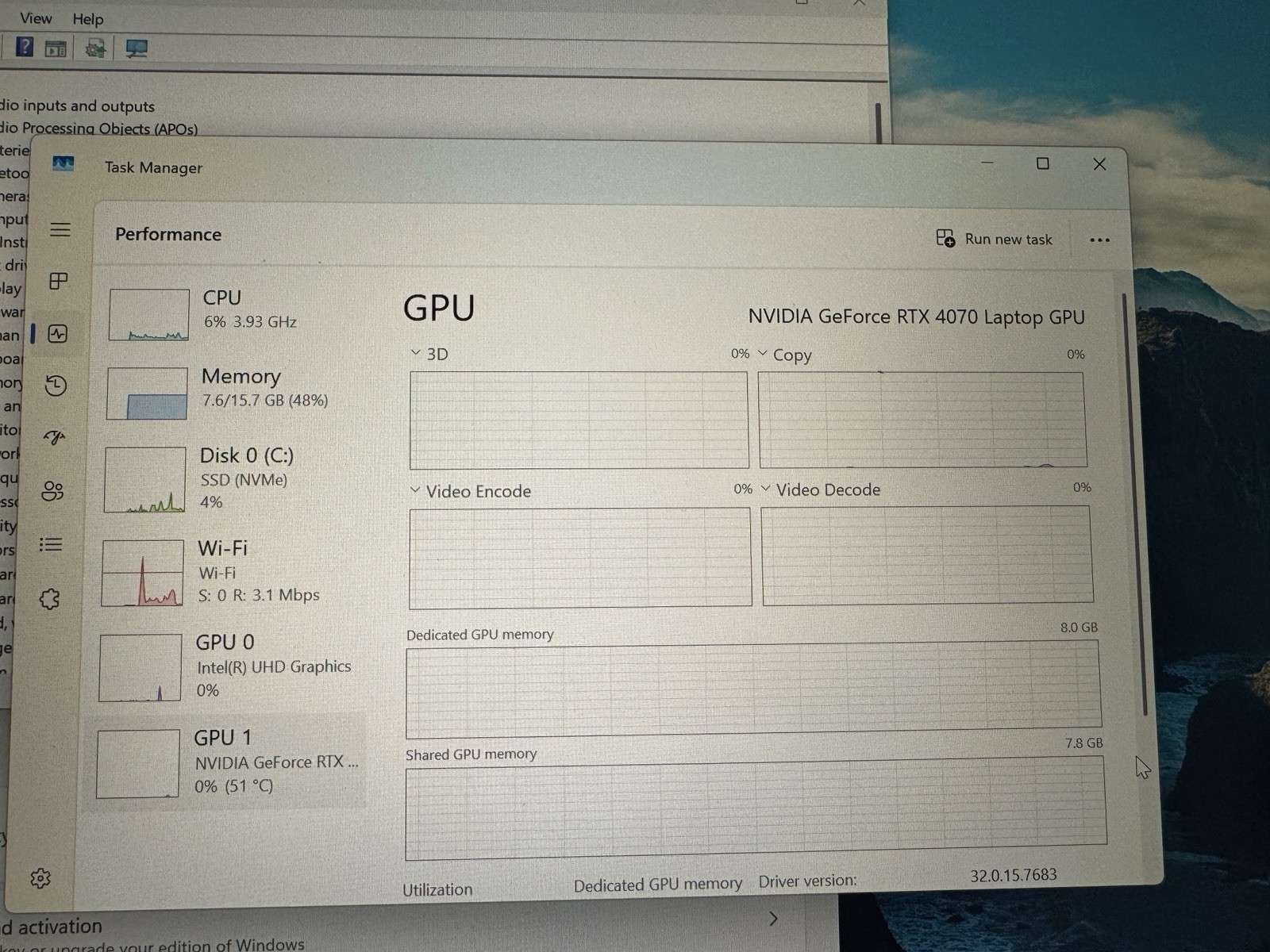This screenshot has height=952, width=1270.
Task: Click the Task Manager app icon in title bar
Action: point(63,164)
